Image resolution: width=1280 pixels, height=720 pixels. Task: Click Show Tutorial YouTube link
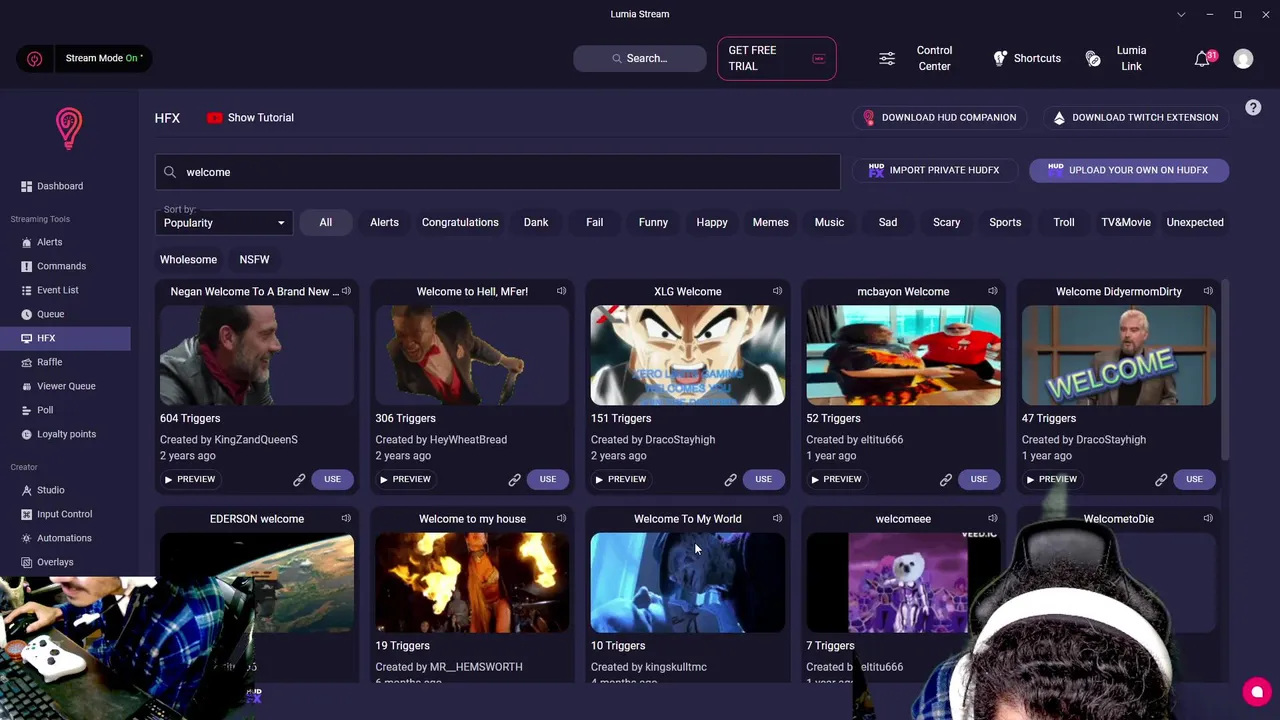tap(250, 117)
